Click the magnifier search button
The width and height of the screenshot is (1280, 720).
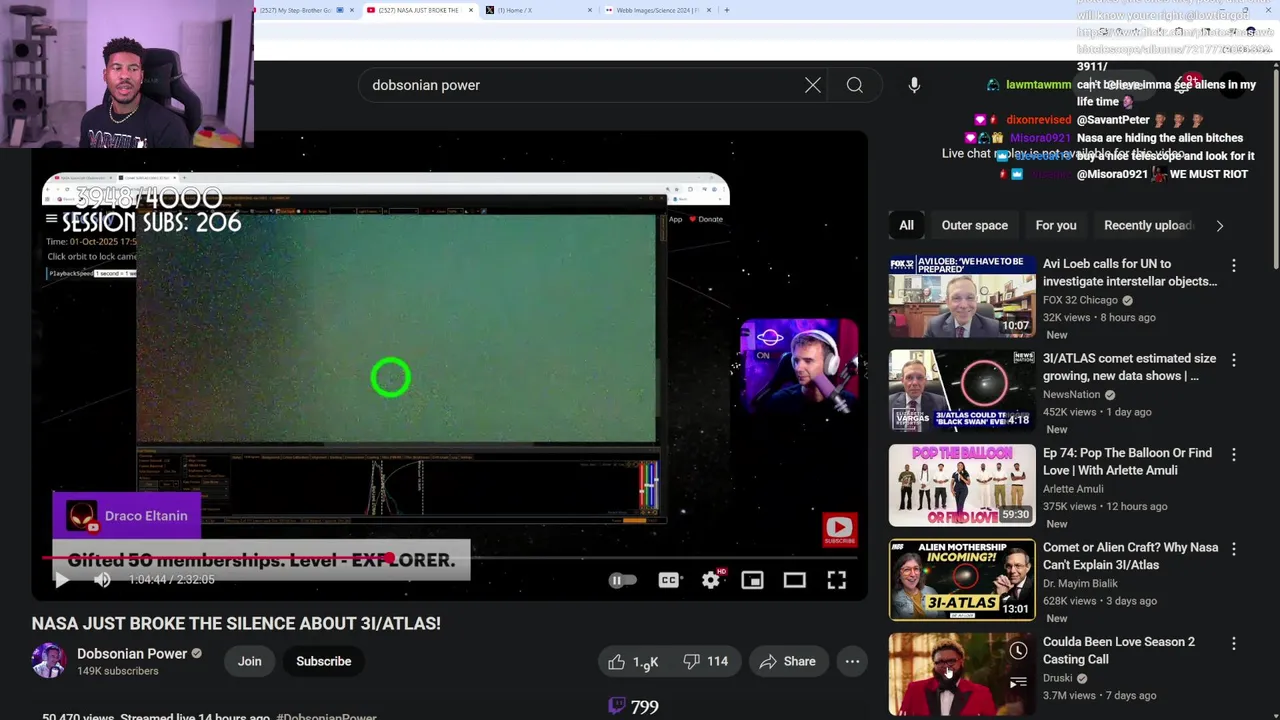click(855, 85)
